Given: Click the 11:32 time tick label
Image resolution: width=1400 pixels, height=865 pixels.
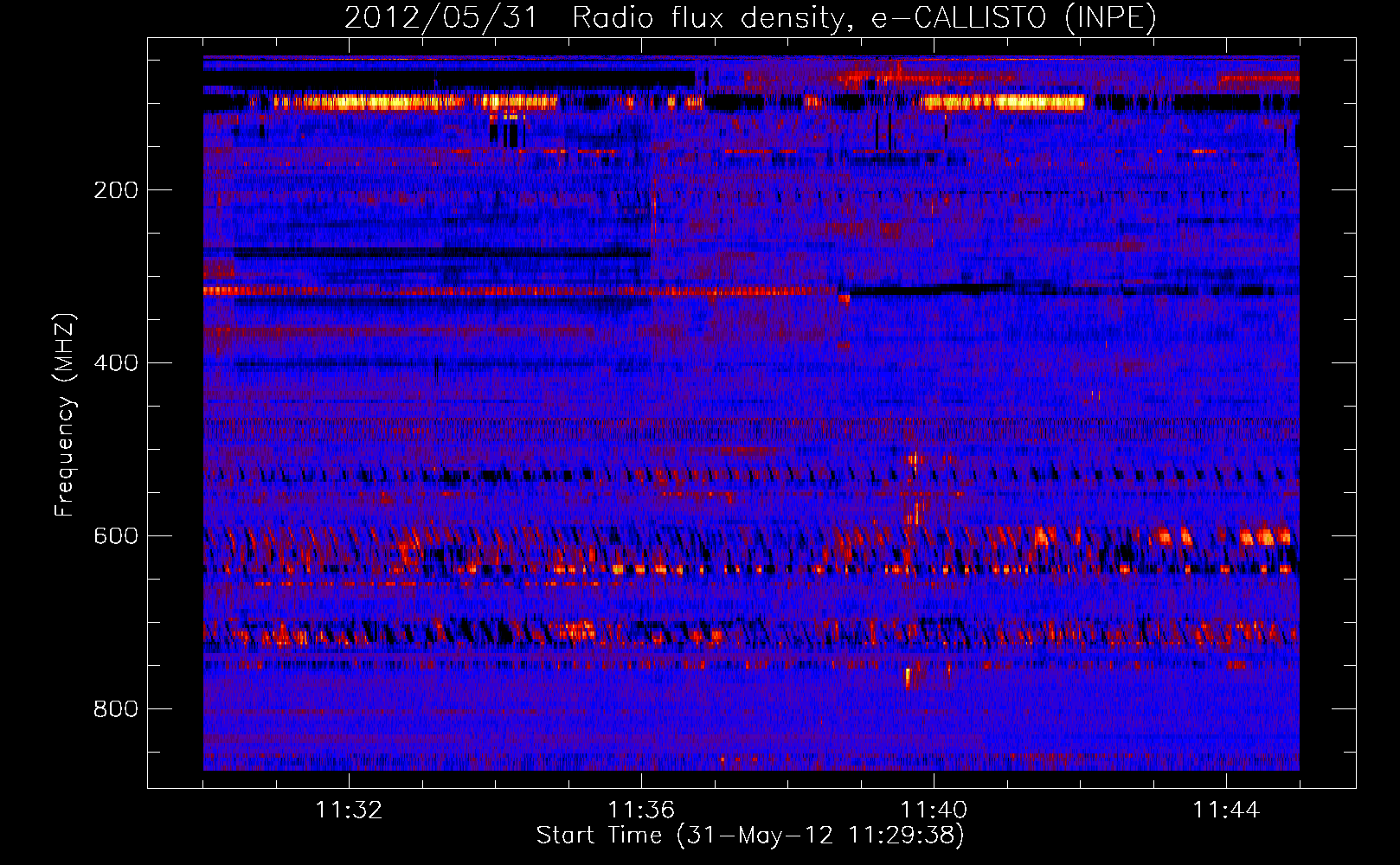Looking at the screenshot, I should pyautogui.click(x=349, y=811).
